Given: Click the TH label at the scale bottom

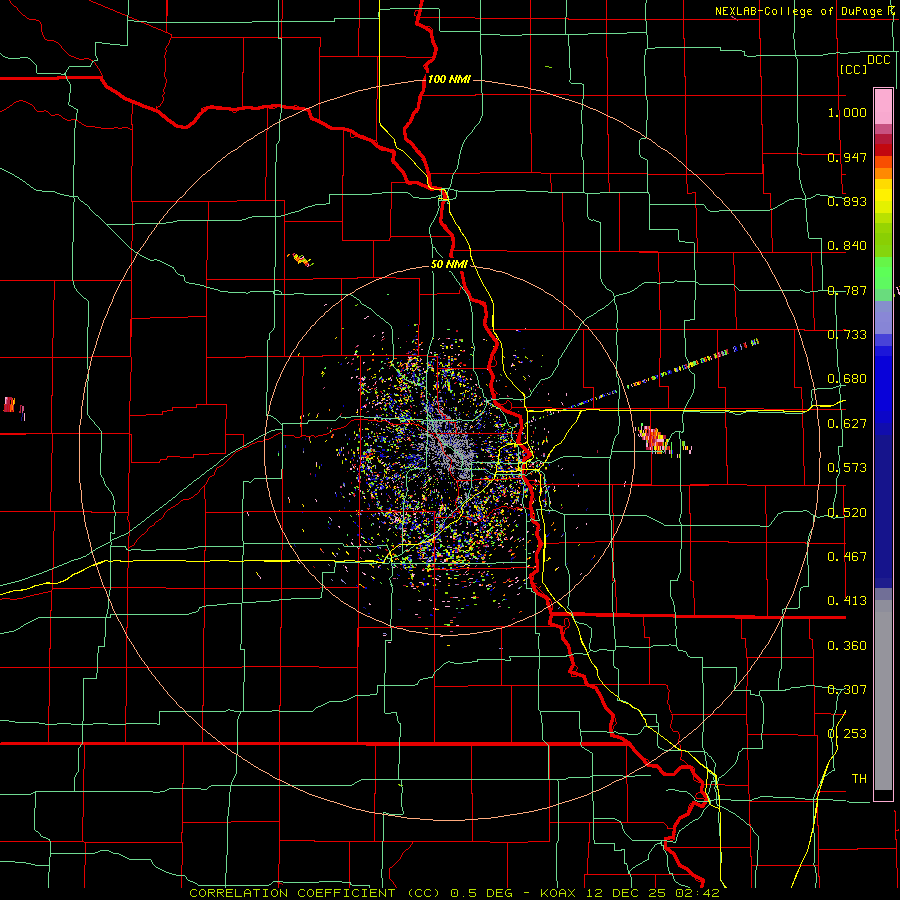Looking at the screenshot, I should [859, 779].
